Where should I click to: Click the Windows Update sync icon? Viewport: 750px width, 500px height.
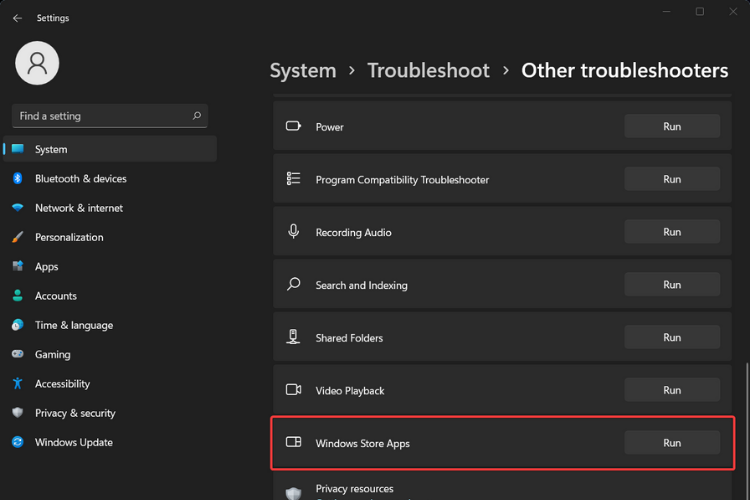(x=18, y=442)
